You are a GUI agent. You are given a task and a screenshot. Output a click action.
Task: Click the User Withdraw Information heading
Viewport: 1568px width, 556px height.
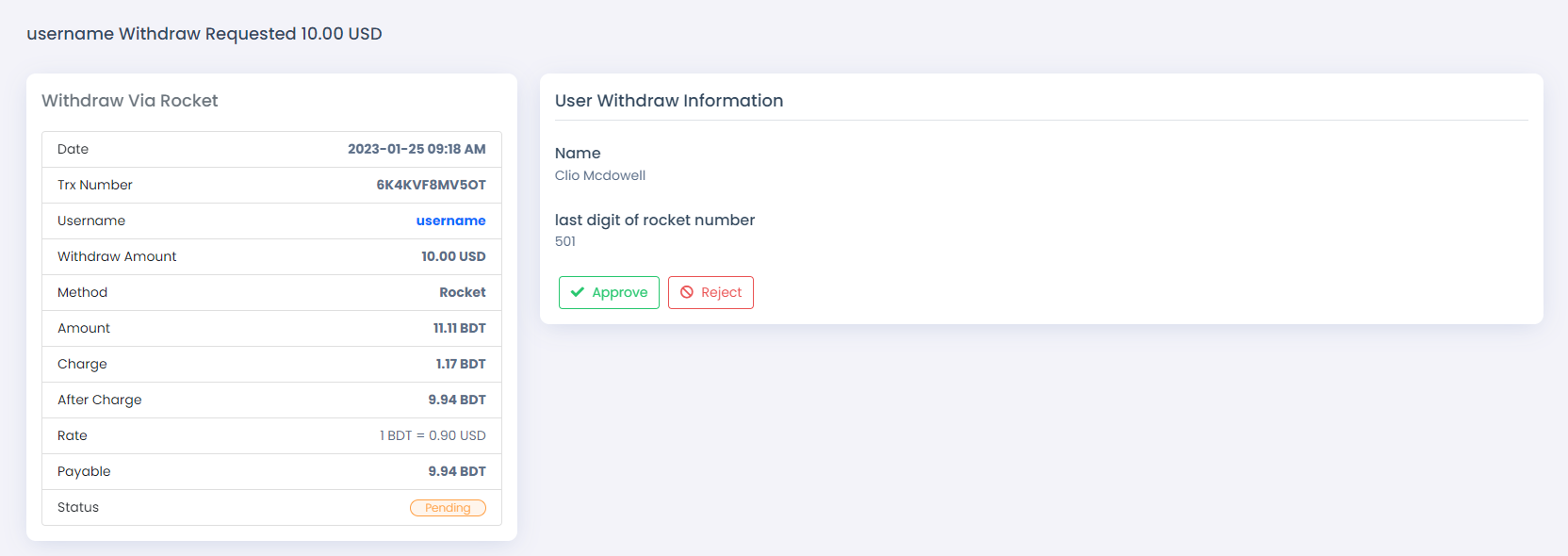(669, 101)
